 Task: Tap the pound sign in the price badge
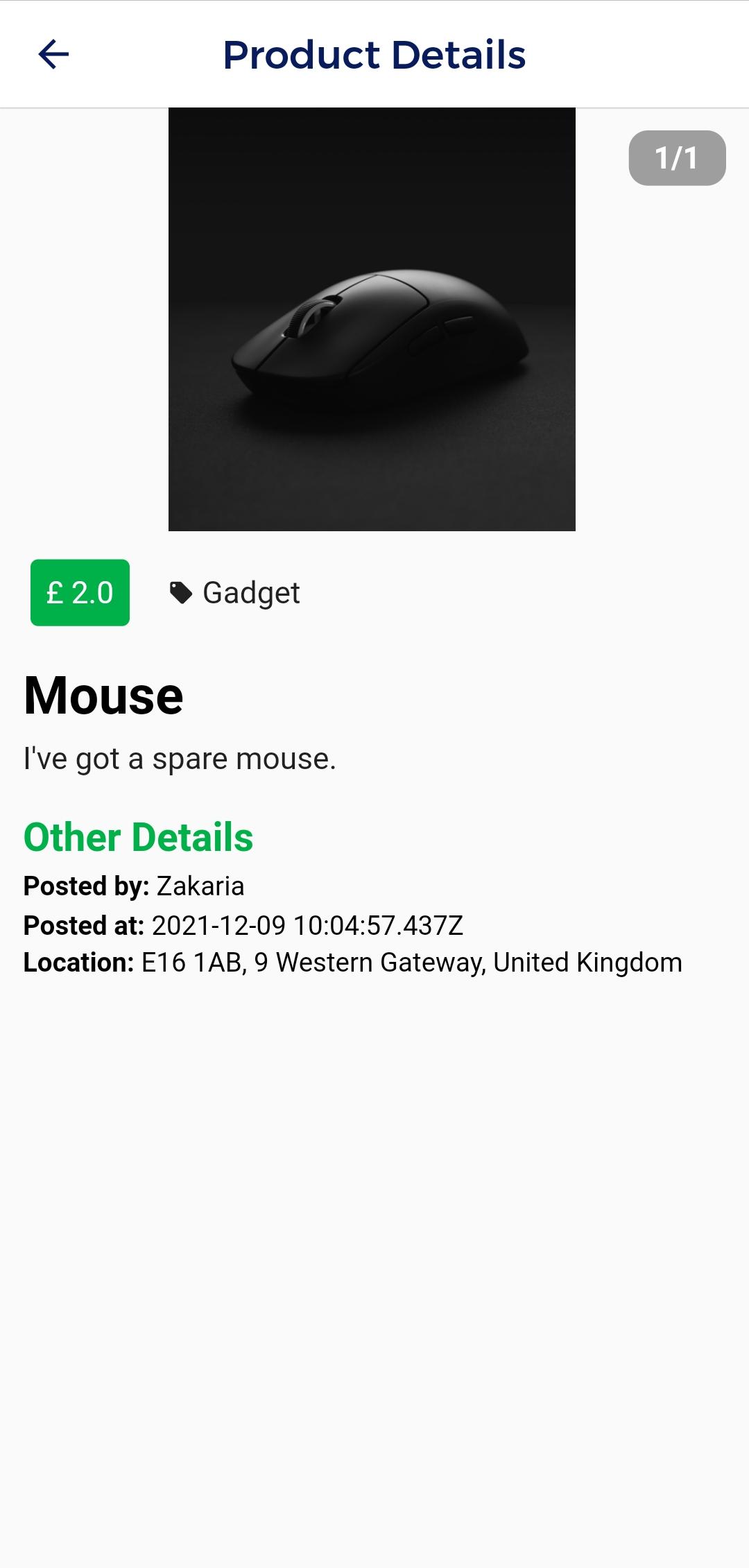(55, 593)
